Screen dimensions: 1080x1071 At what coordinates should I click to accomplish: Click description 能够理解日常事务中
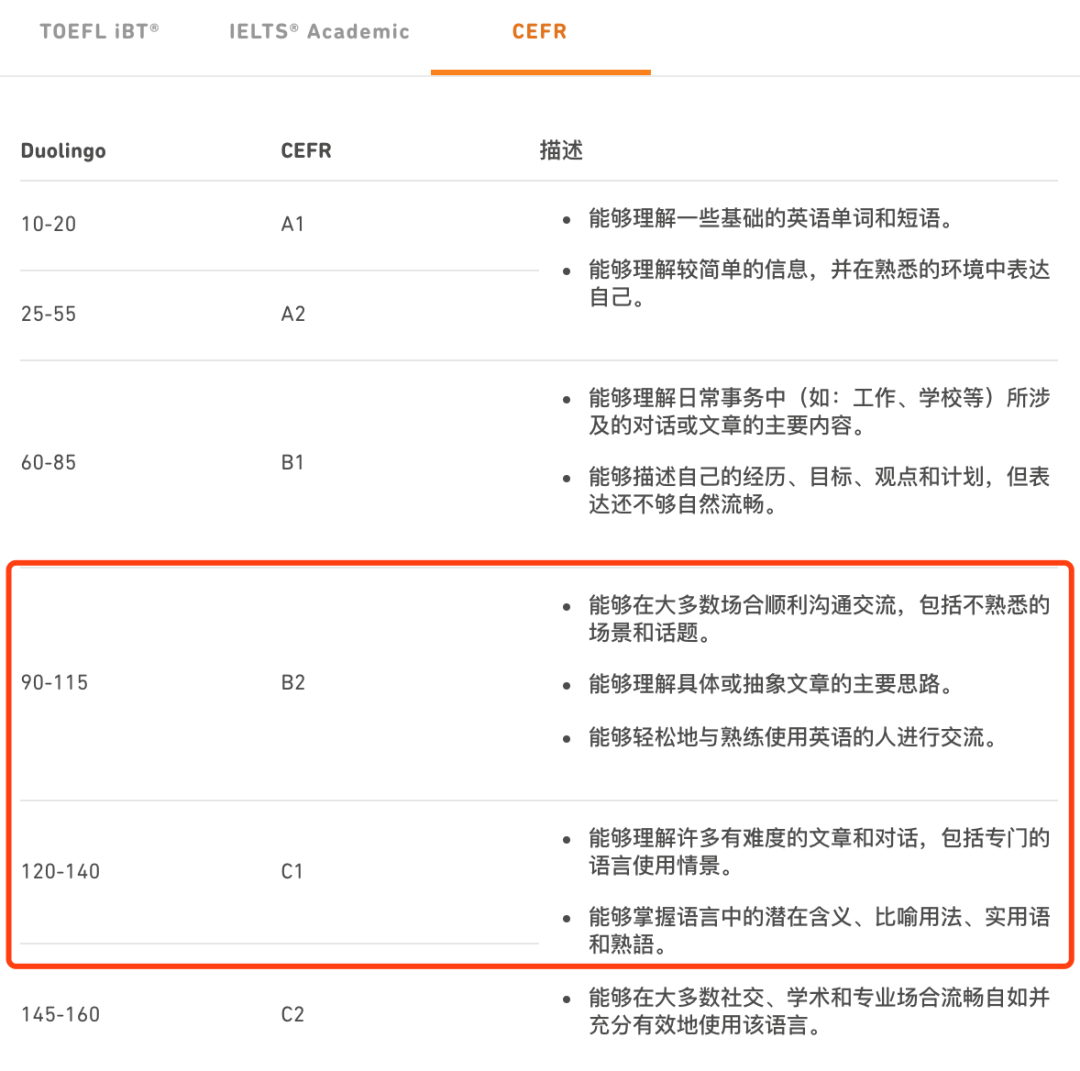pos(819,412)
